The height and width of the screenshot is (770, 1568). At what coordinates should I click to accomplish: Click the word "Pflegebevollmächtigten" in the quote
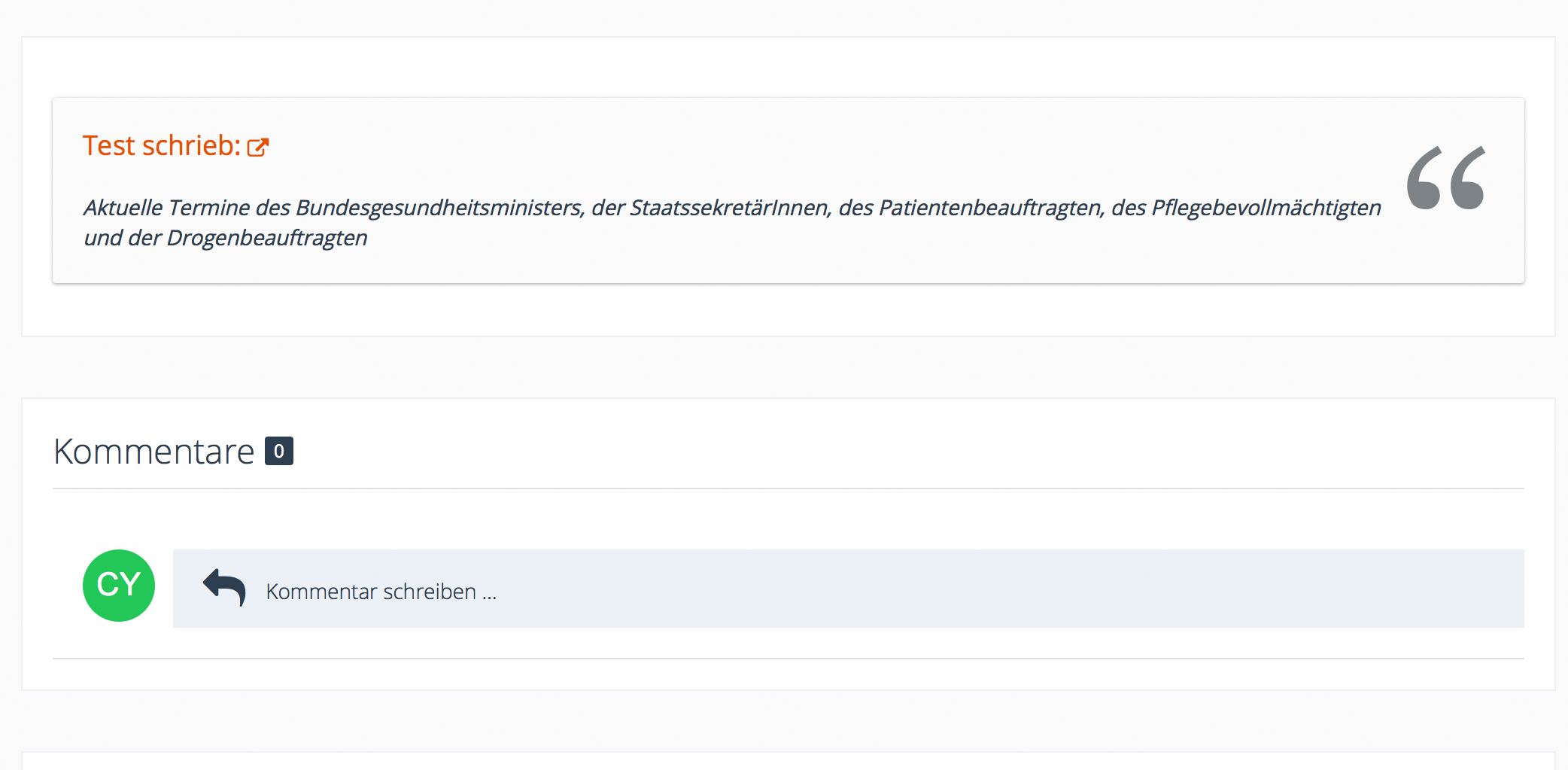[1266, 208]
